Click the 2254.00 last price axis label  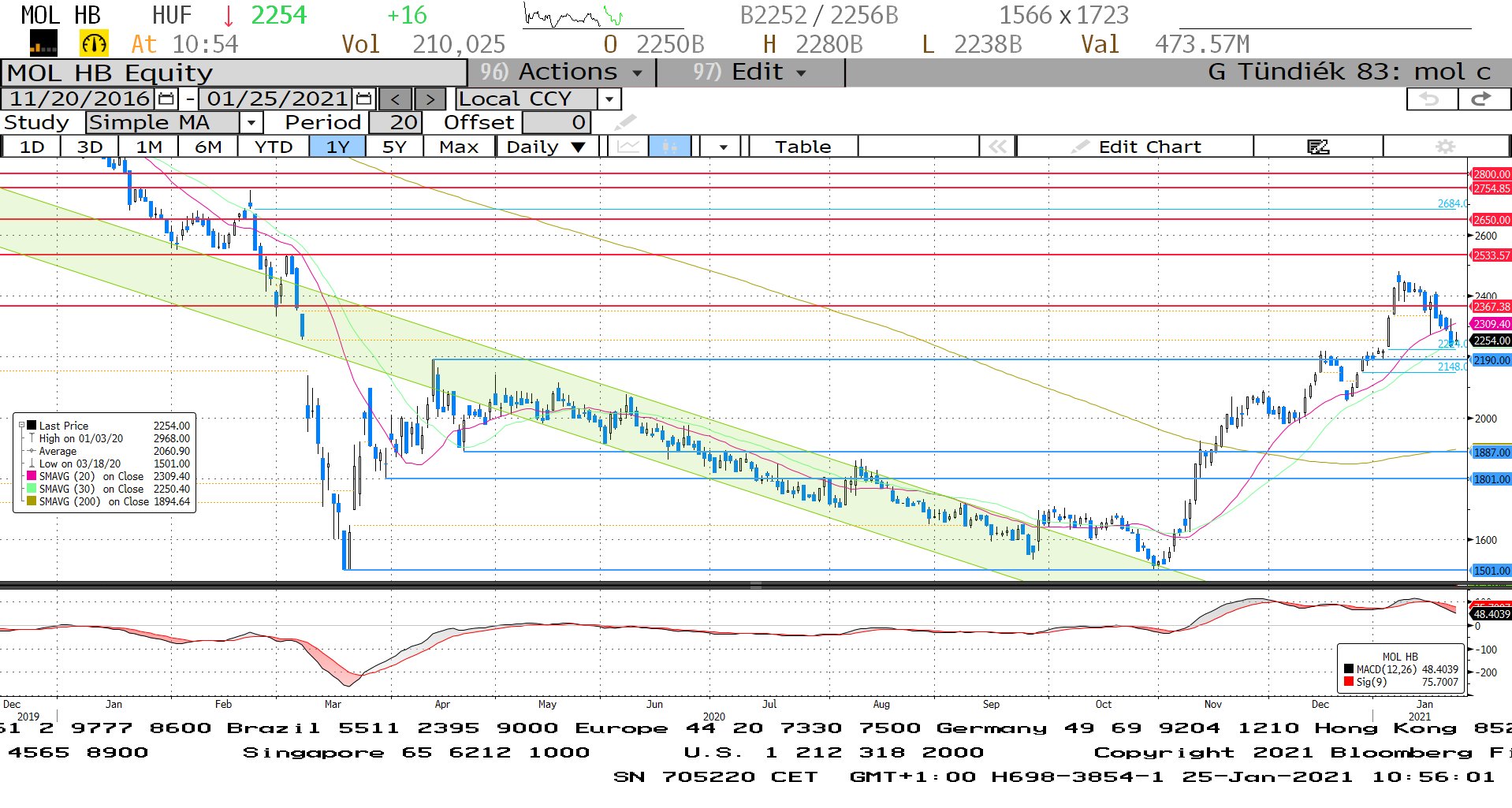(x=1492, y=341)
